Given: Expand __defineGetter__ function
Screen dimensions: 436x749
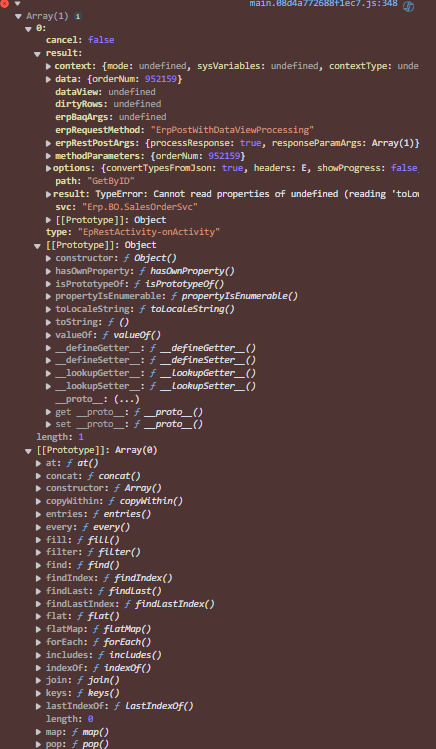Looking at the screenshot, I should pyautogui.click(x=49, y=348).
